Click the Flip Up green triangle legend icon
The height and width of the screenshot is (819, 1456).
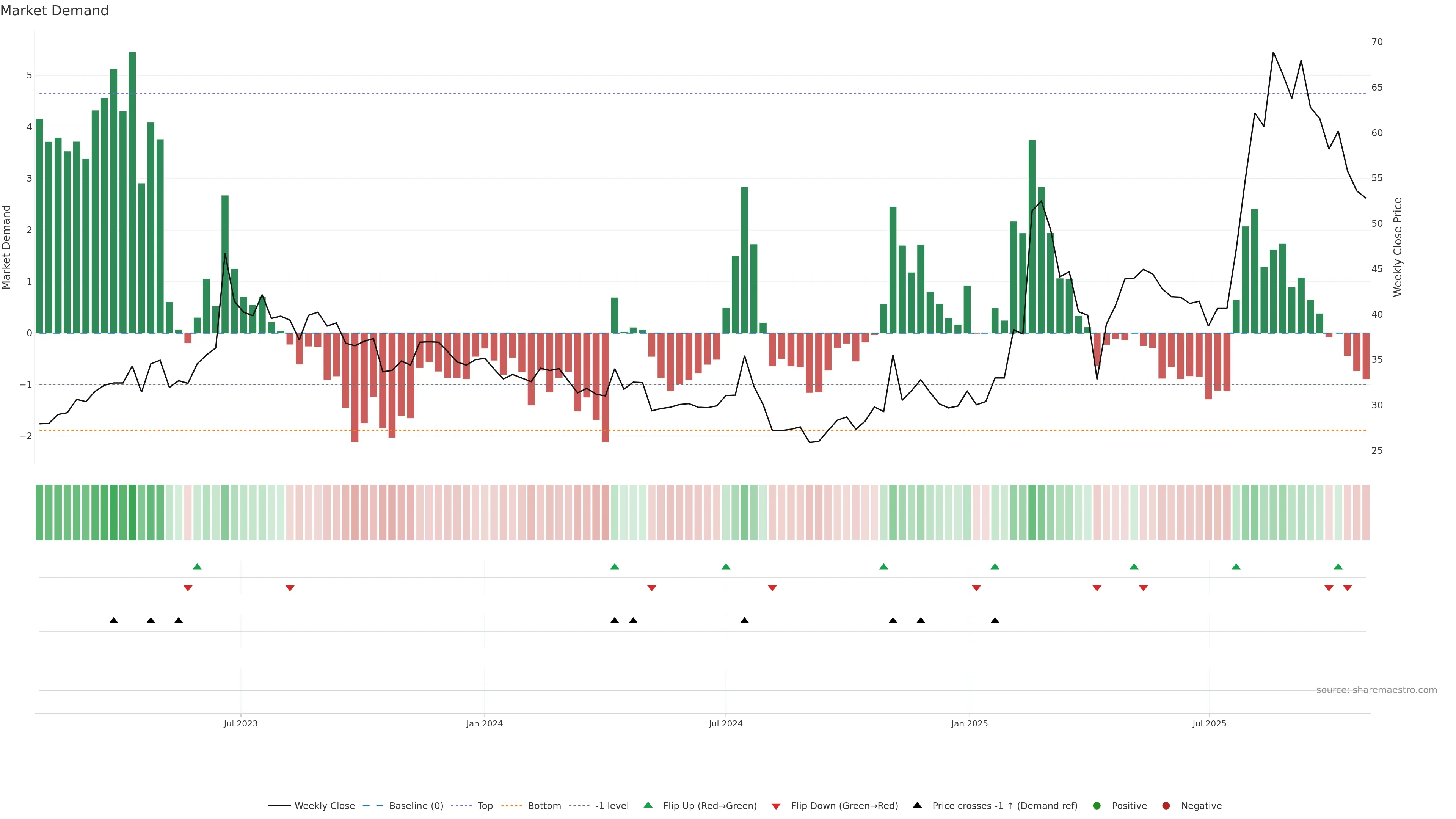click(x=648, y=805)
